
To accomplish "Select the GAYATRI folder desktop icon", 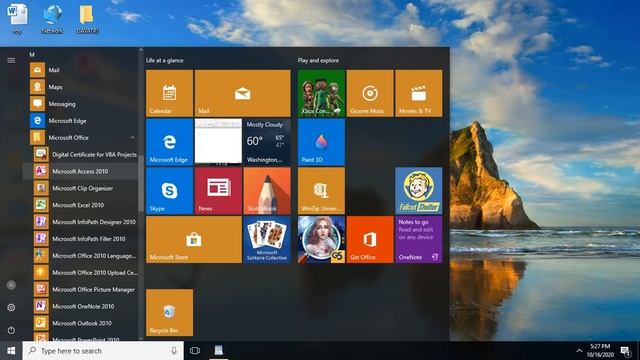I will click(x=87, y=19).
